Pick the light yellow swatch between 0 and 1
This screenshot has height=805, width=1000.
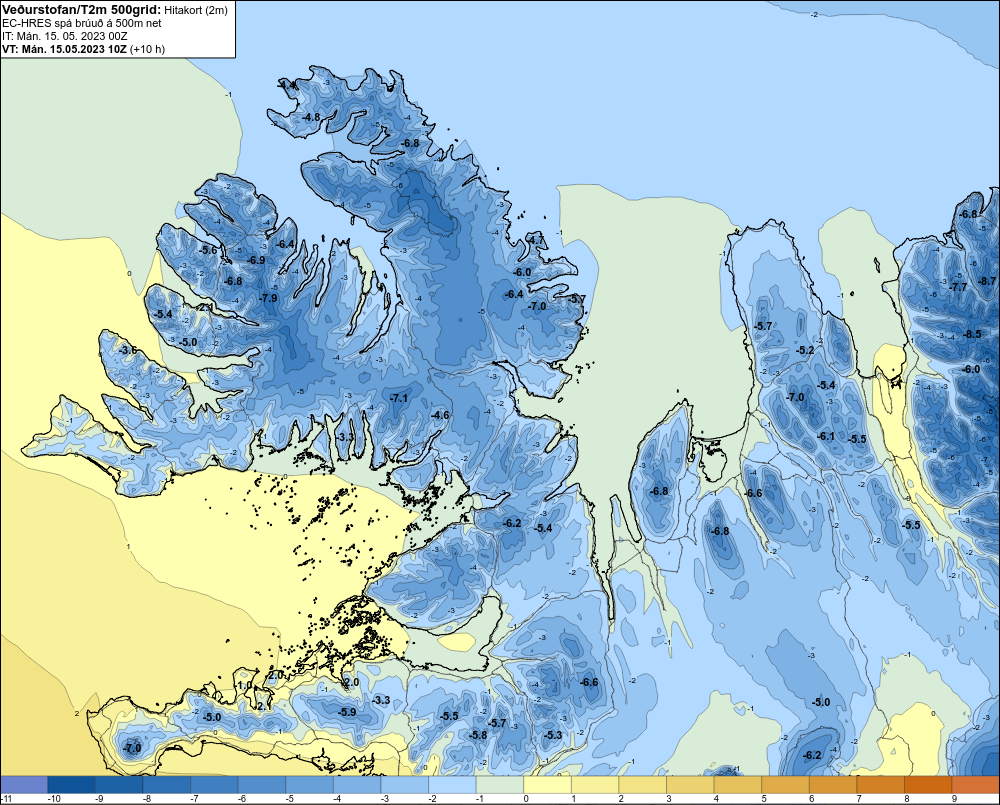click(548, 784)
